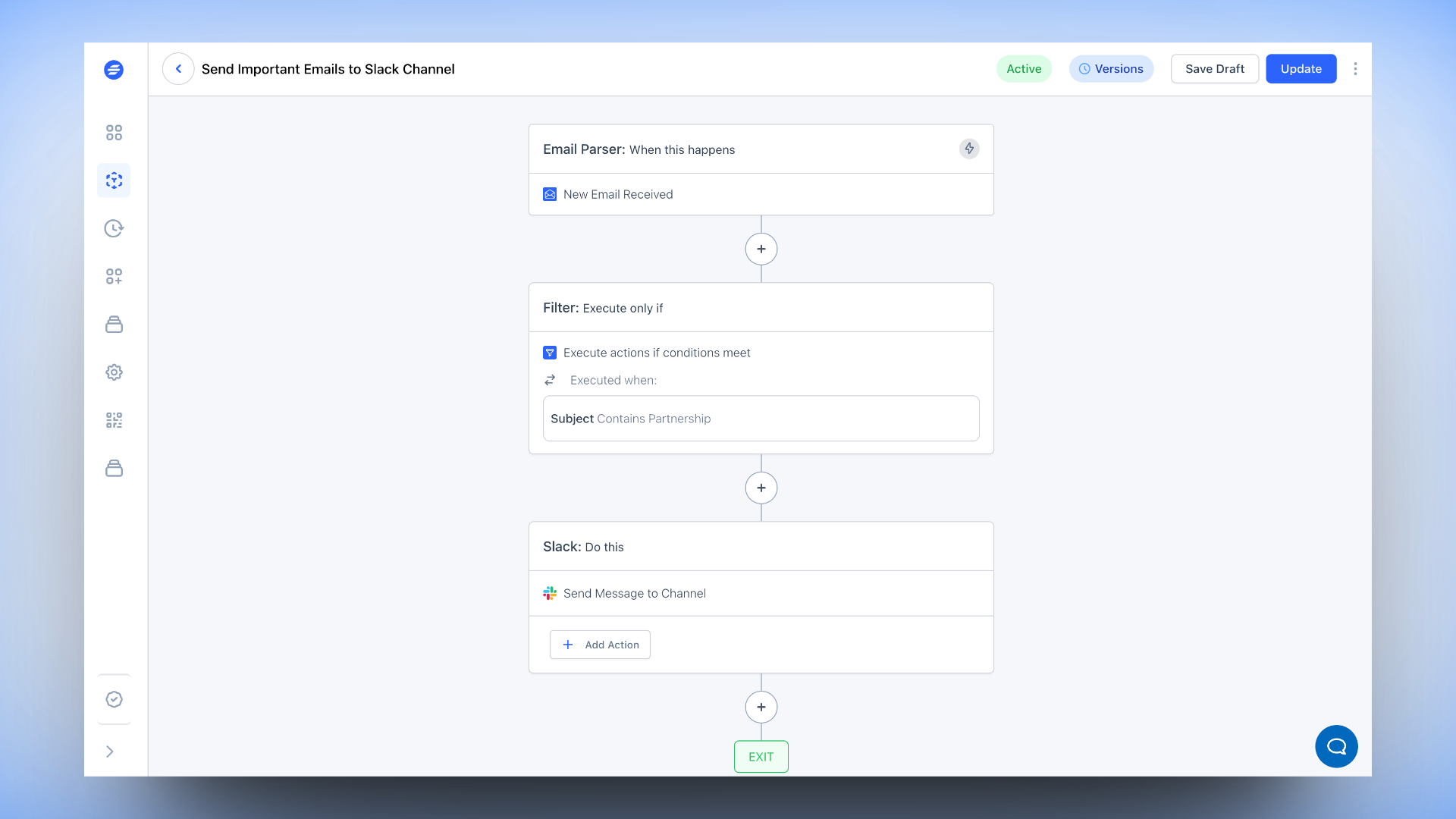This screenshot has width=1456, height=819.
Task: Click the QR-style grid icon in the sidebar
Action: [114, 420]
